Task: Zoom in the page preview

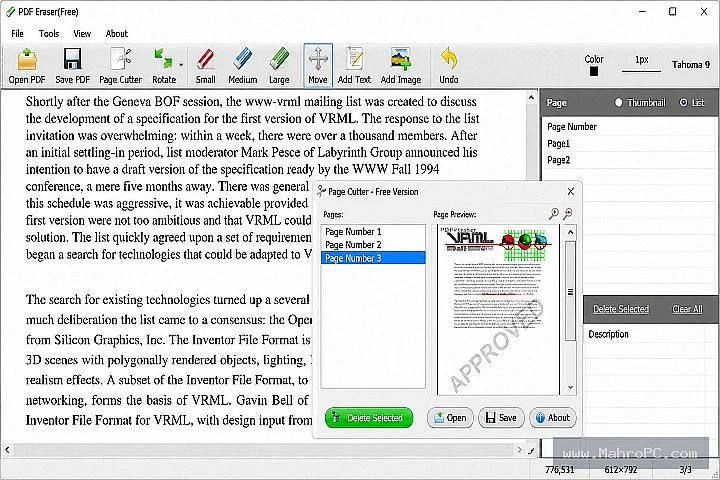Action: 554,214
